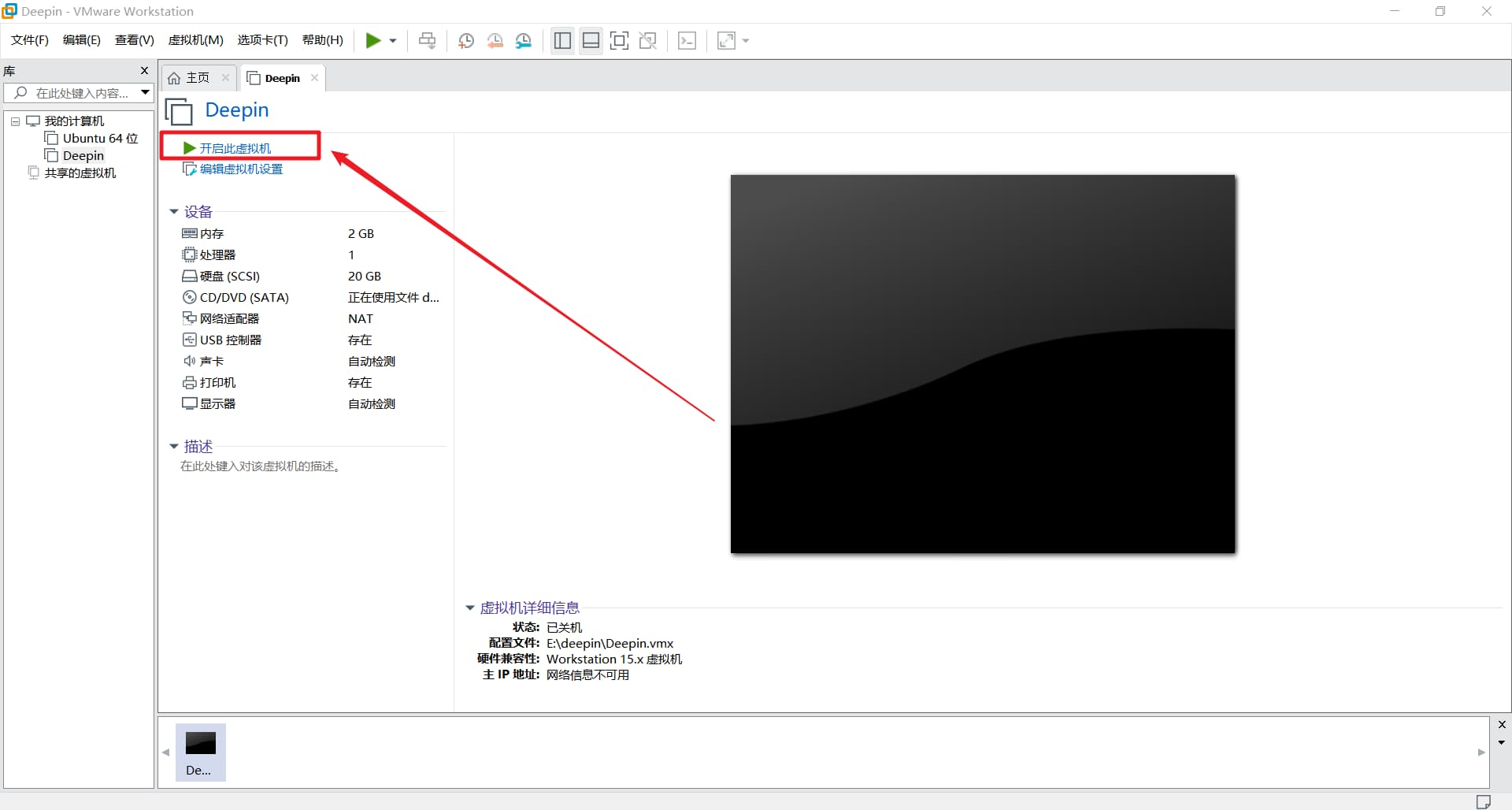
Task: Toggle the thumbnail bar view icon
Action: (591, 41)
